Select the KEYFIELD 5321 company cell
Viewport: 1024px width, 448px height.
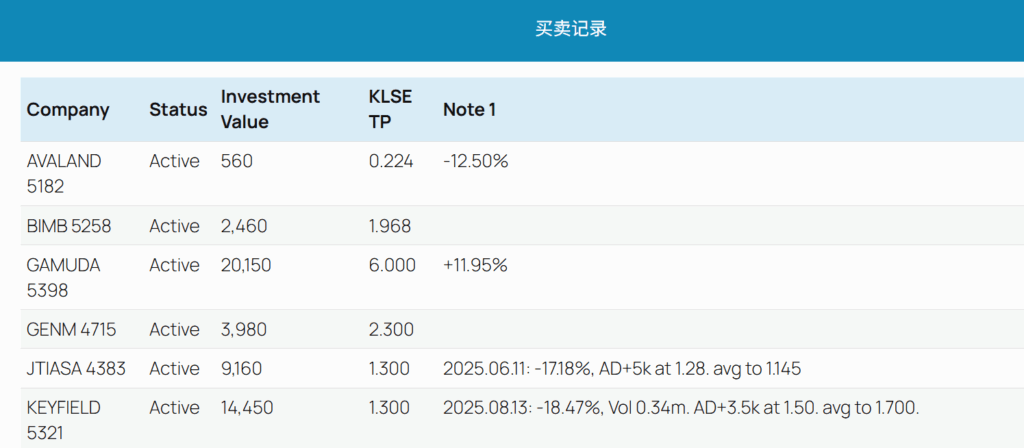[64, 420]
